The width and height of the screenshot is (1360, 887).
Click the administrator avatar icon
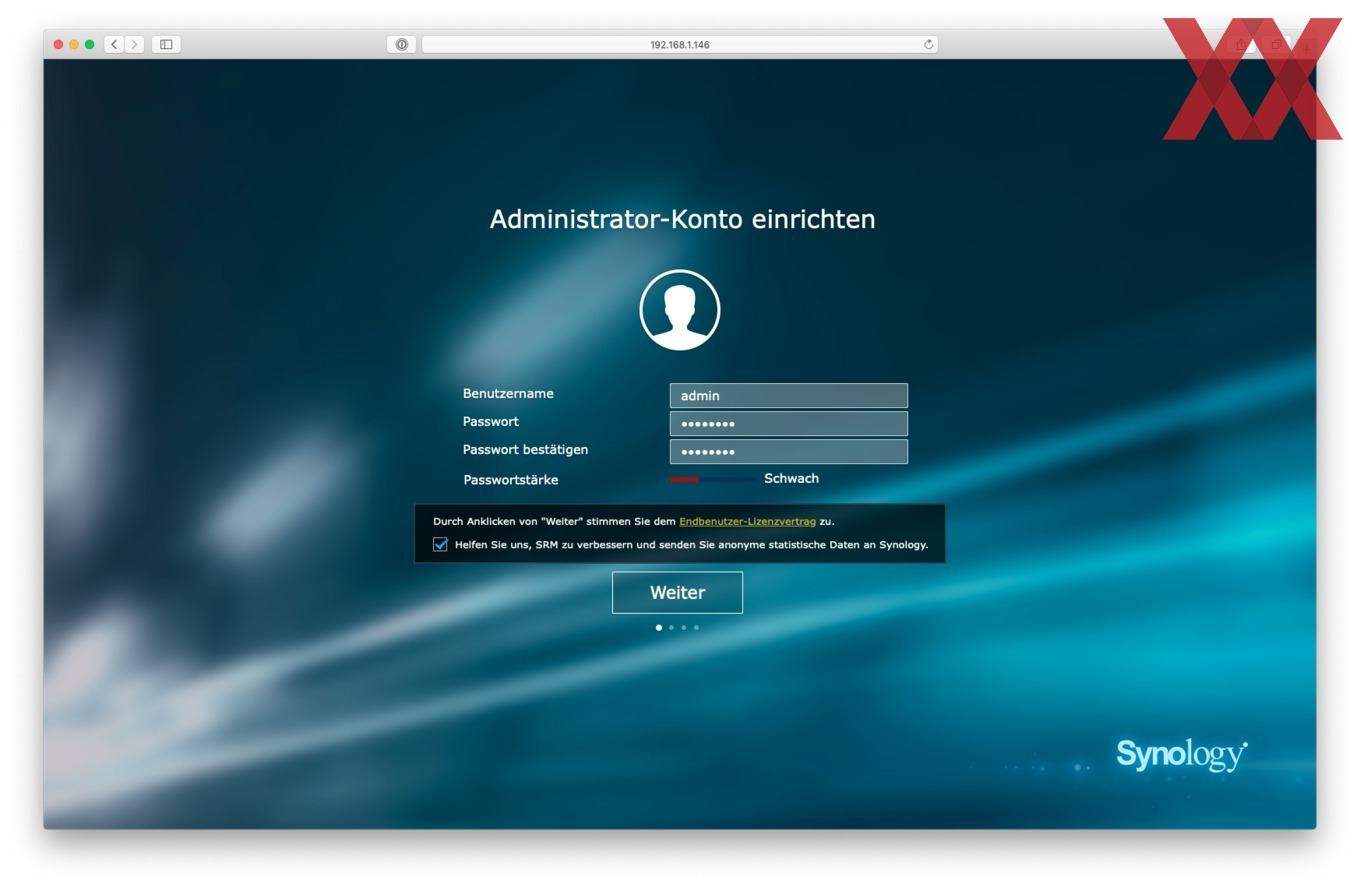click(680, 310)
